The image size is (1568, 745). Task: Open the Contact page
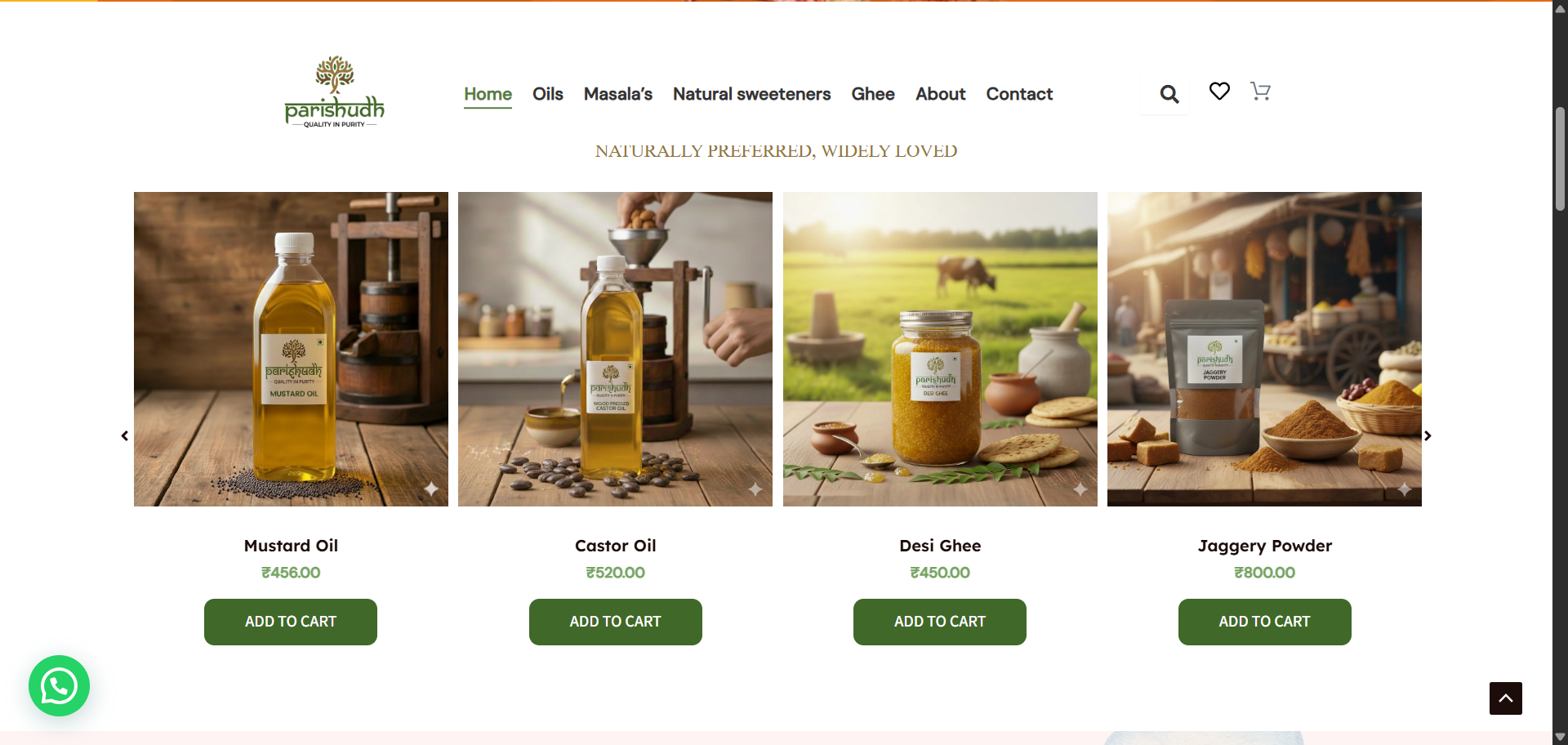pos(1019,94)
